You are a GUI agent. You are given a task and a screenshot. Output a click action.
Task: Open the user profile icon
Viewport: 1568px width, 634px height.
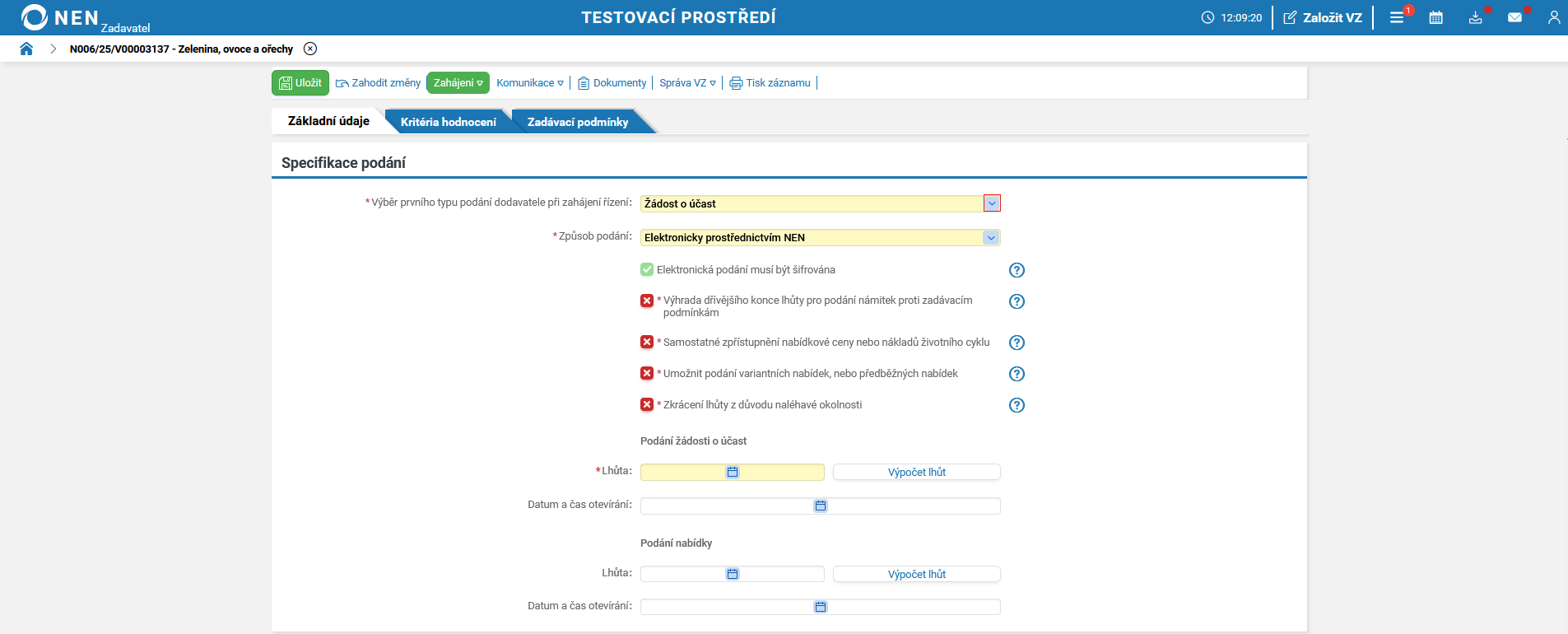pyautogui.click(x=1554, y=17)
